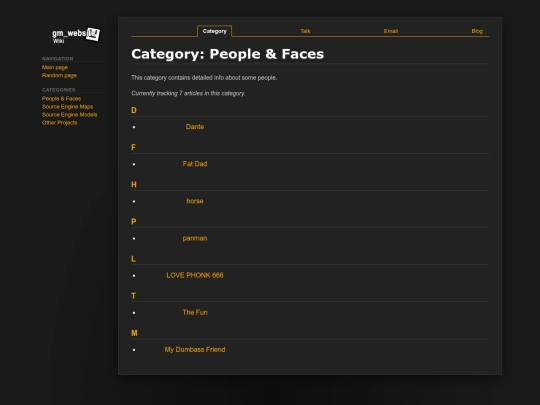The image size is (540, 405).
Task: Open Source Engine Models category
Action: 70,114
